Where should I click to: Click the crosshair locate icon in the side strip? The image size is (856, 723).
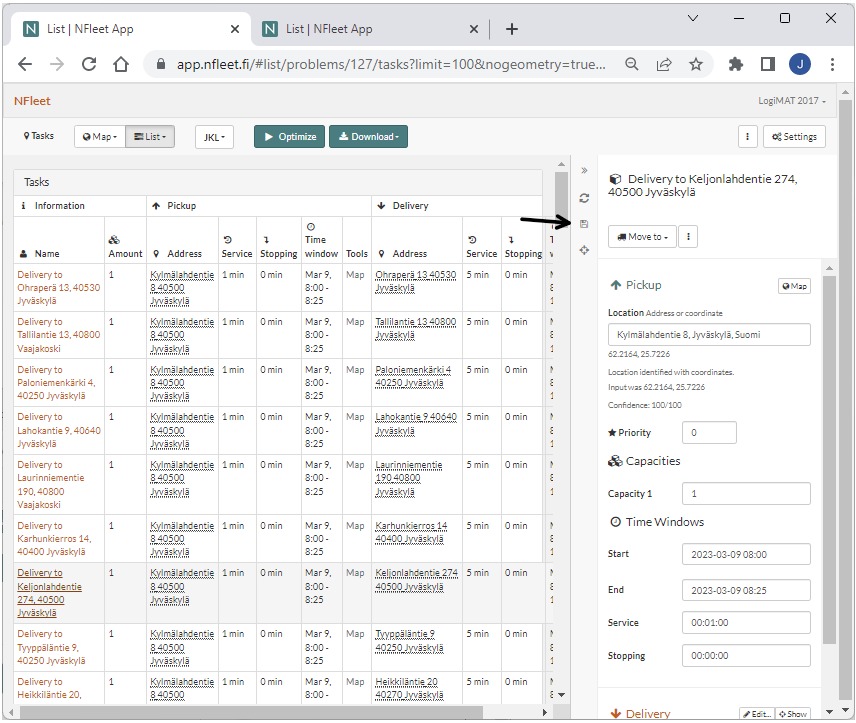[x=584, y=250]
